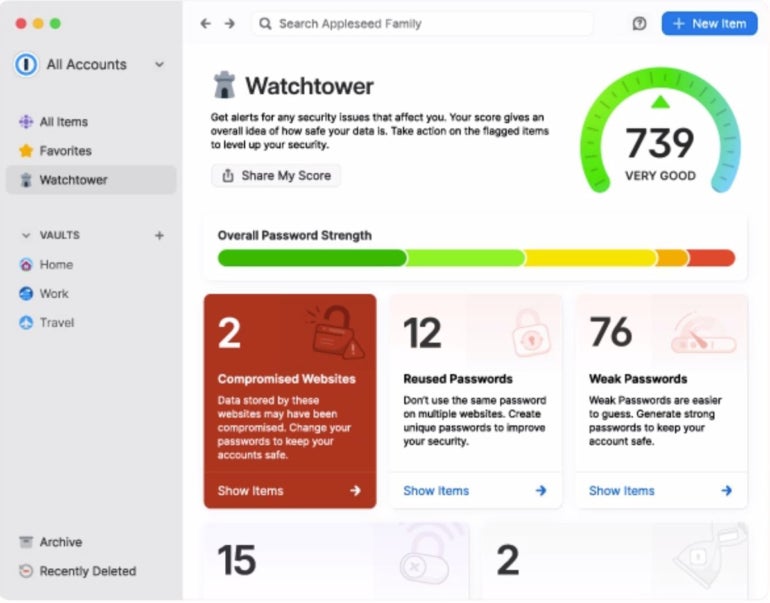770x603 pixels.
Task: Collapse the Vaults section chevron
Action: pyautogui.click(x=26, y=236)
